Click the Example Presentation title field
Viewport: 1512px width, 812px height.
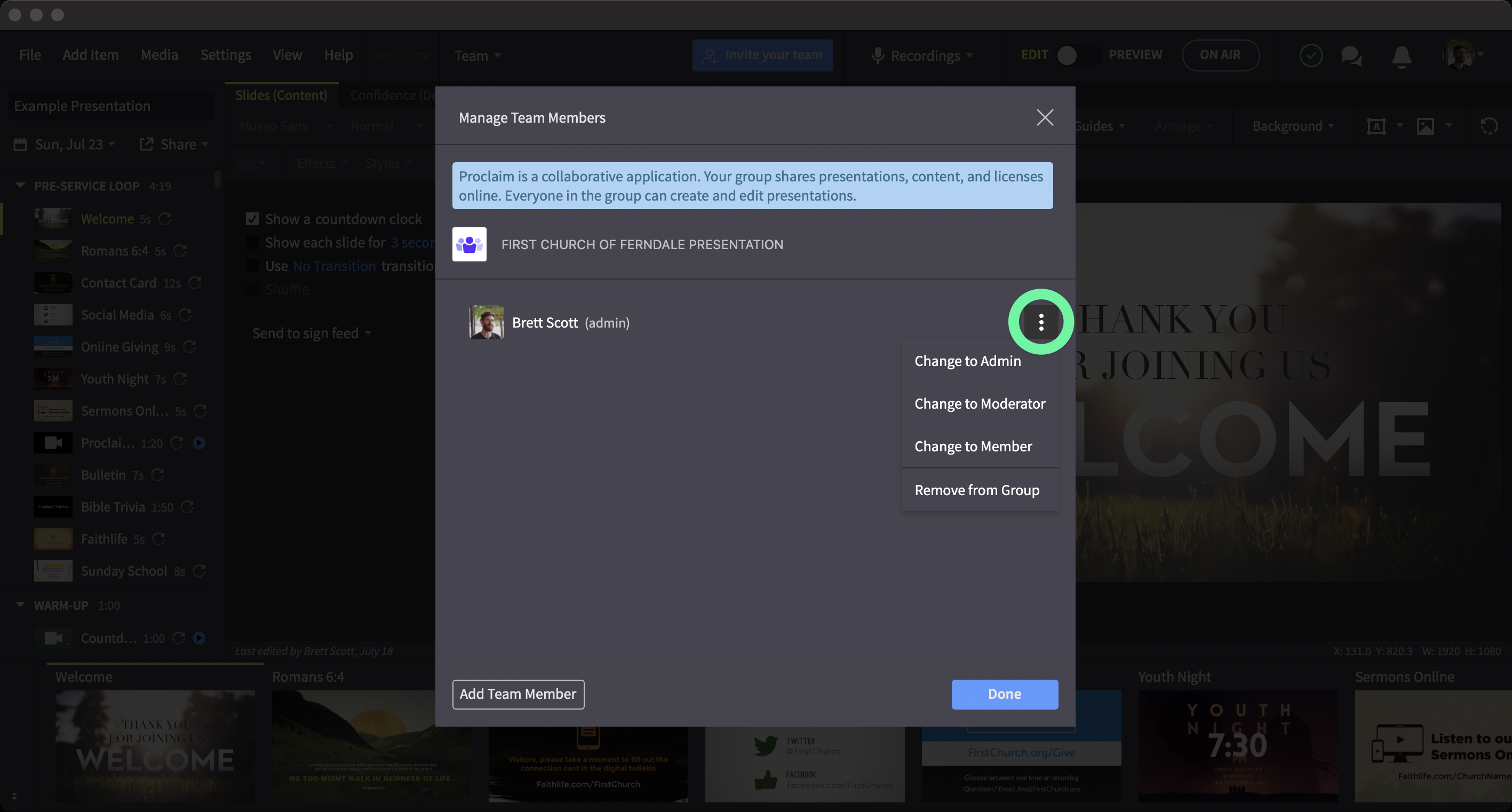click(112, 106)
